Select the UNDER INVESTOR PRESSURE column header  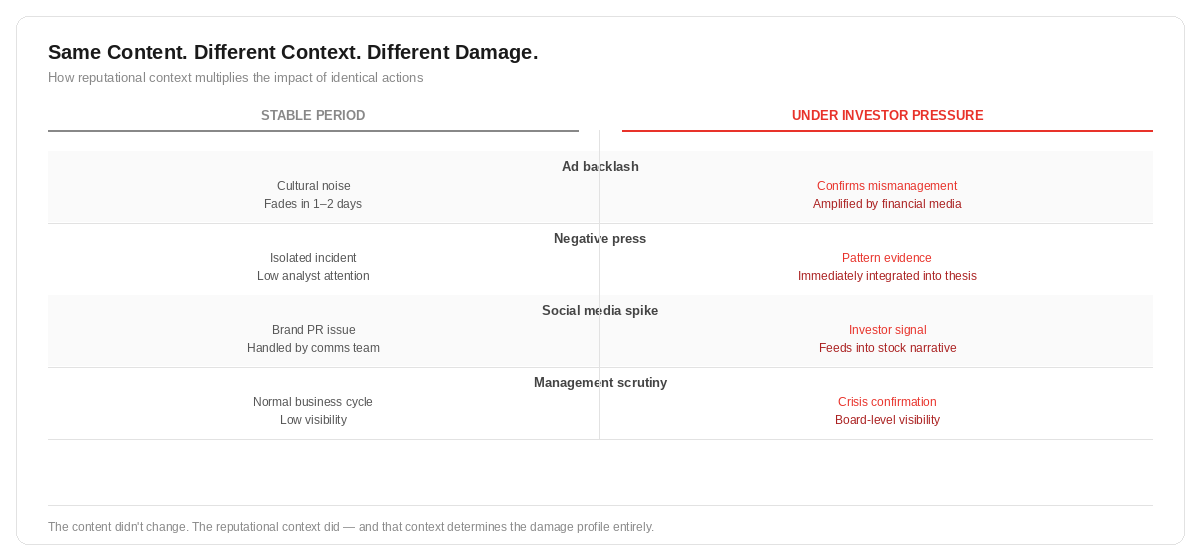coord(887,116)
